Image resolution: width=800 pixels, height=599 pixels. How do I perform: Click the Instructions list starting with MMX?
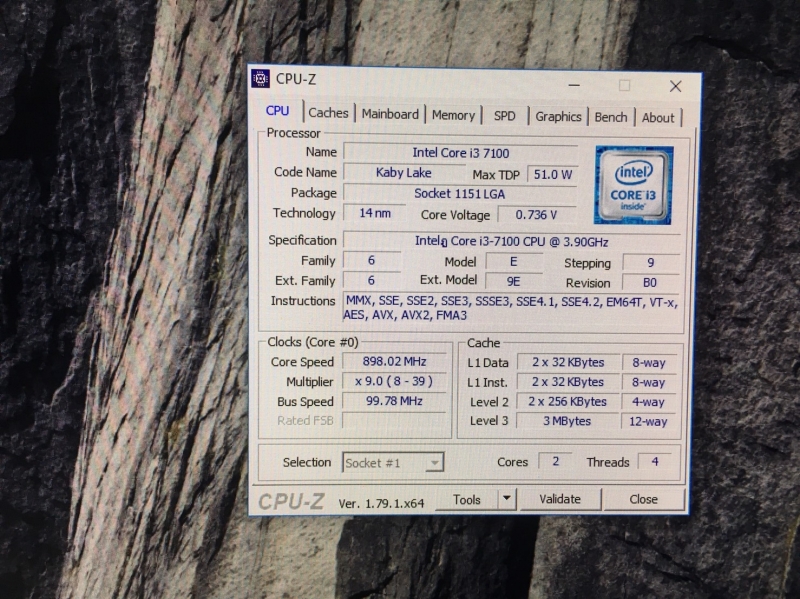coord(512,308)
